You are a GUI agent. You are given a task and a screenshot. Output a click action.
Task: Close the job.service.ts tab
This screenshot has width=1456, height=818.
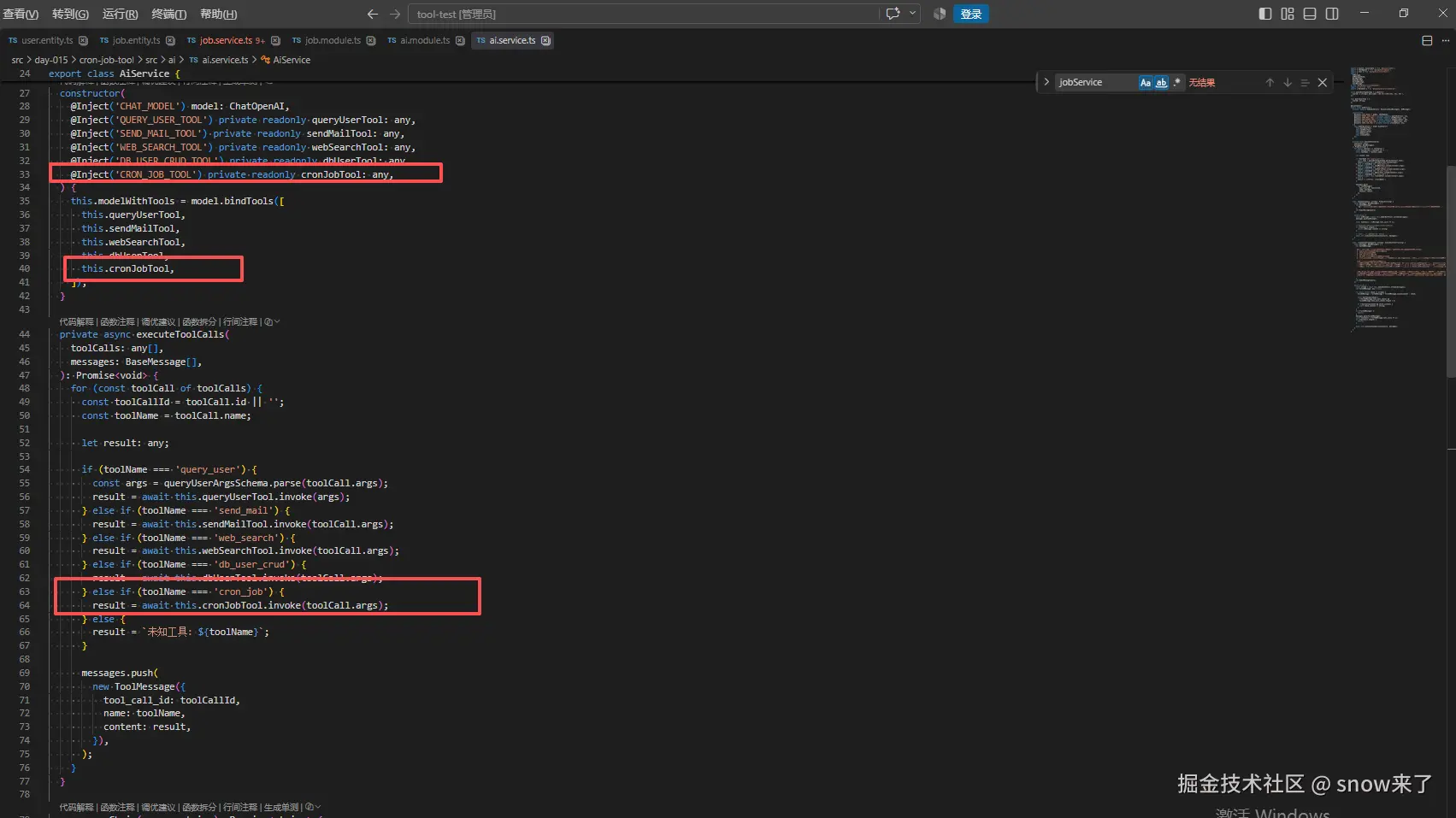click(x=275, y=40)
